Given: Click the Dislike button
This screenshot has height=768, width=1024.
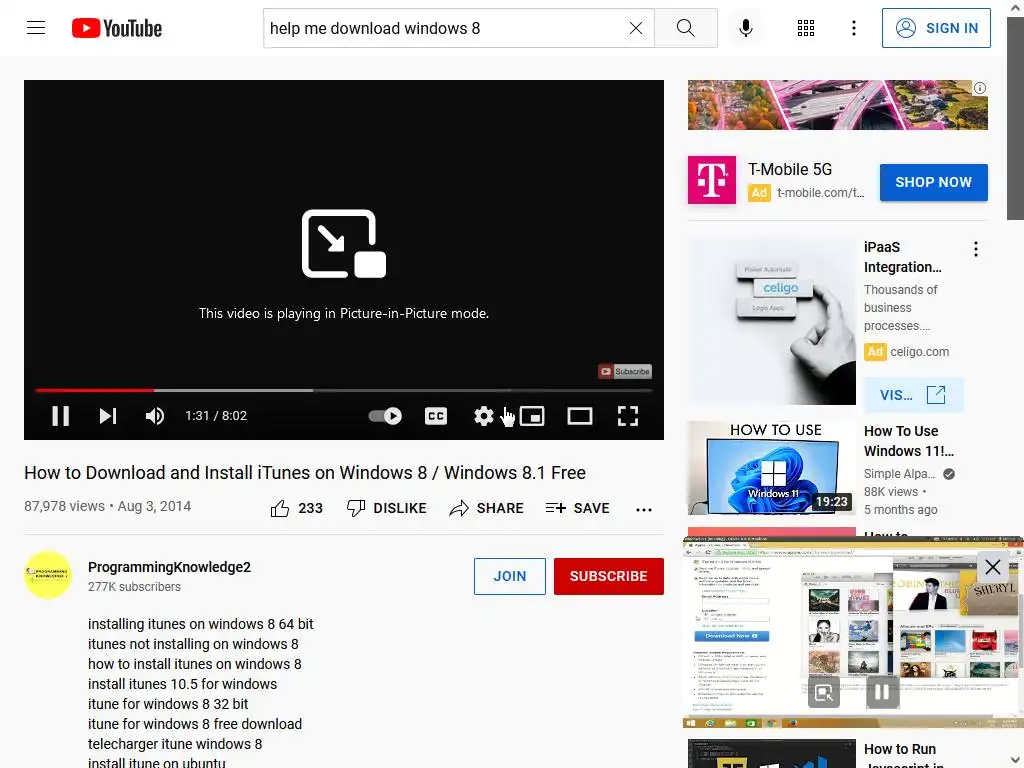Looking at the screenshot, I should point(387,508).
